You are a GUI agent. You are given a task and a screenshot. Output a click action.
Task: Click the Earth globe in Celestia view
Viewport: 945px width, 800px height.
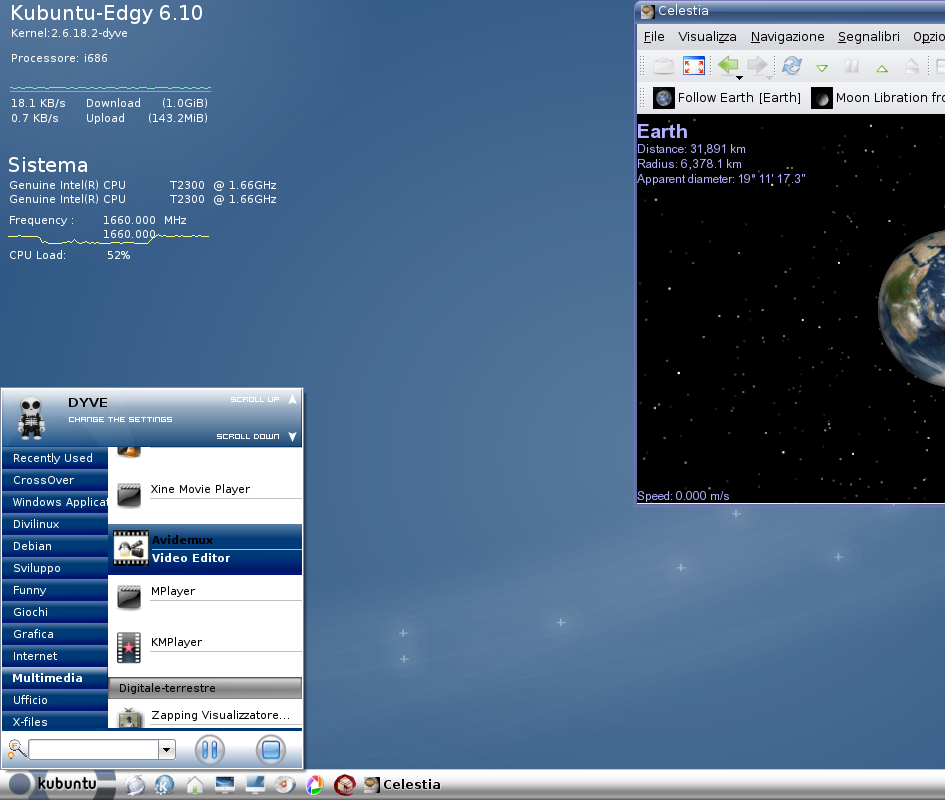tap(912, 308)
